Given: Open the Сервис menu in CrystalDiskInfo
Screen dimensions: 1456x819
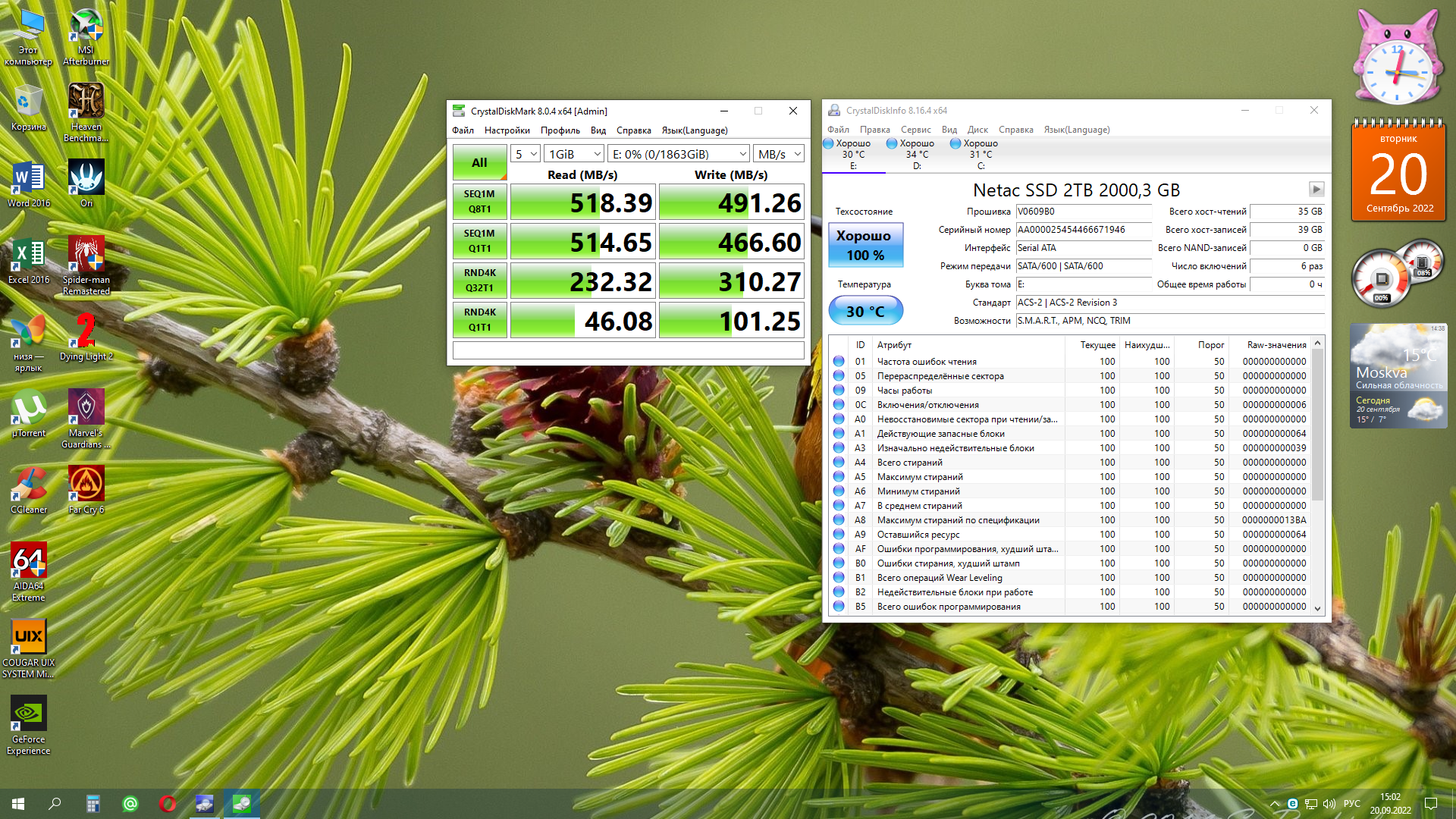Looking at the screenshot, I should pos(915,130).
